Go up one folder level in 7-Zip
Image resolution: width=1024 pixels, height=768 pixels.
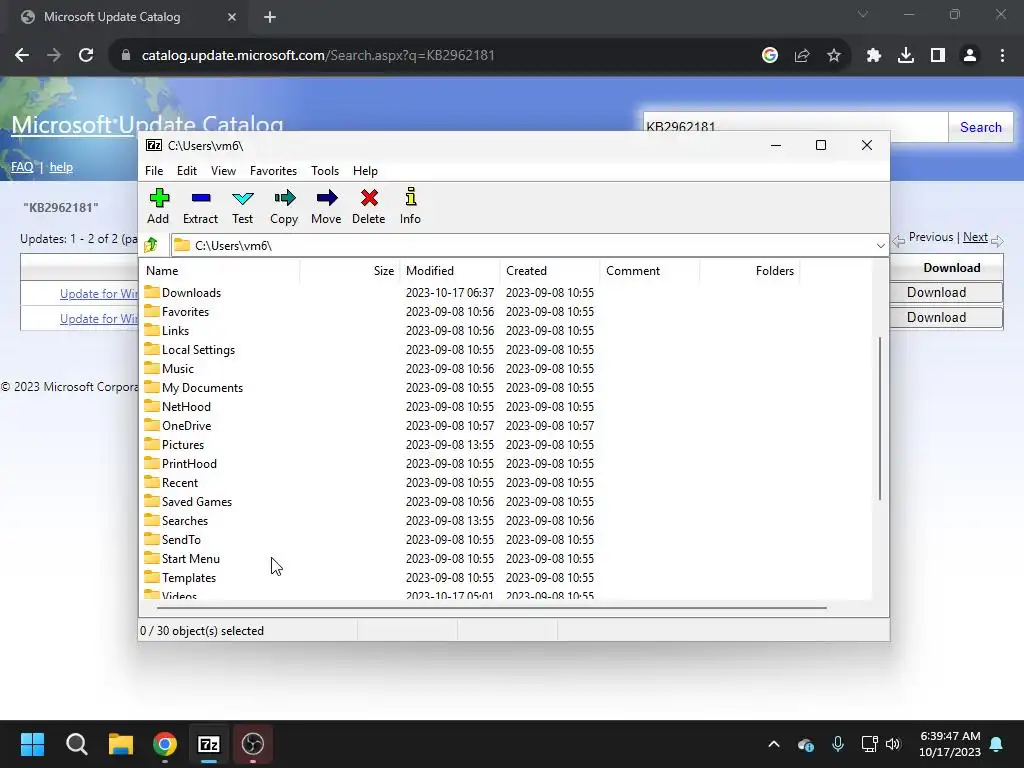[x=152, y=245]
